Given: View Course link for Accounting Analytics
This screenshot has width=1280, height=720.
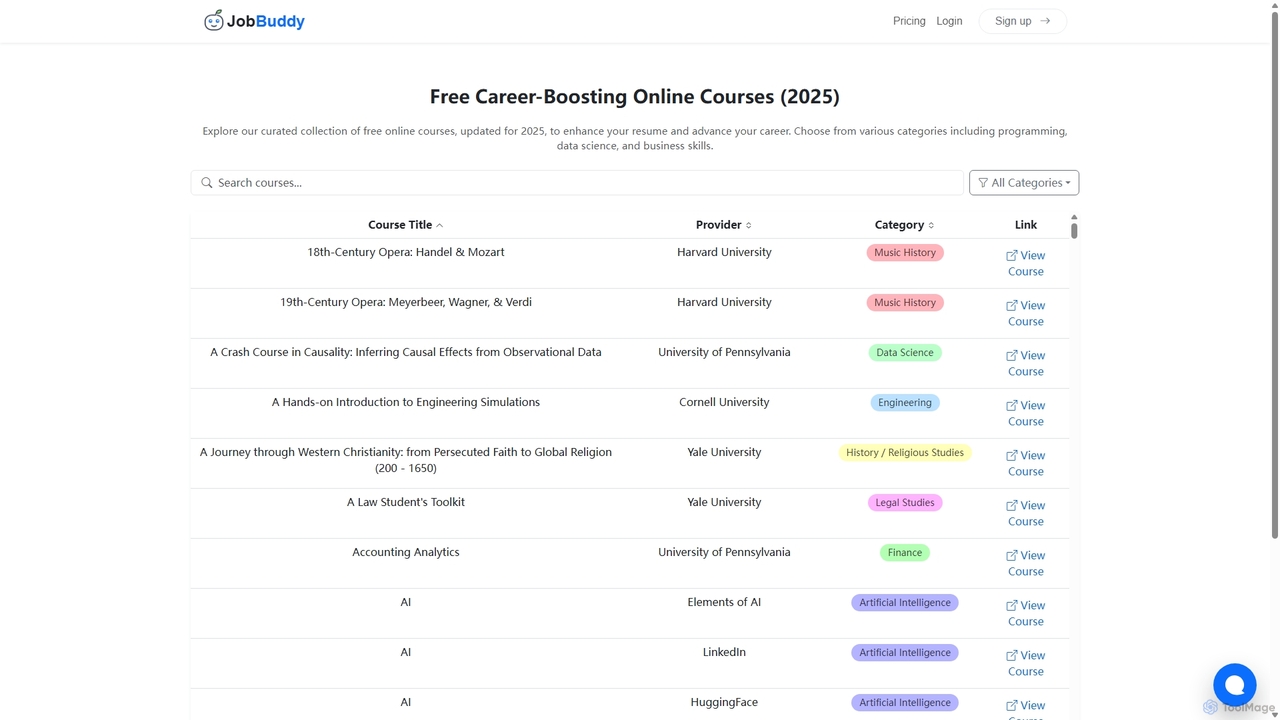Looking at the screenshot, I should pos(1025,563).
